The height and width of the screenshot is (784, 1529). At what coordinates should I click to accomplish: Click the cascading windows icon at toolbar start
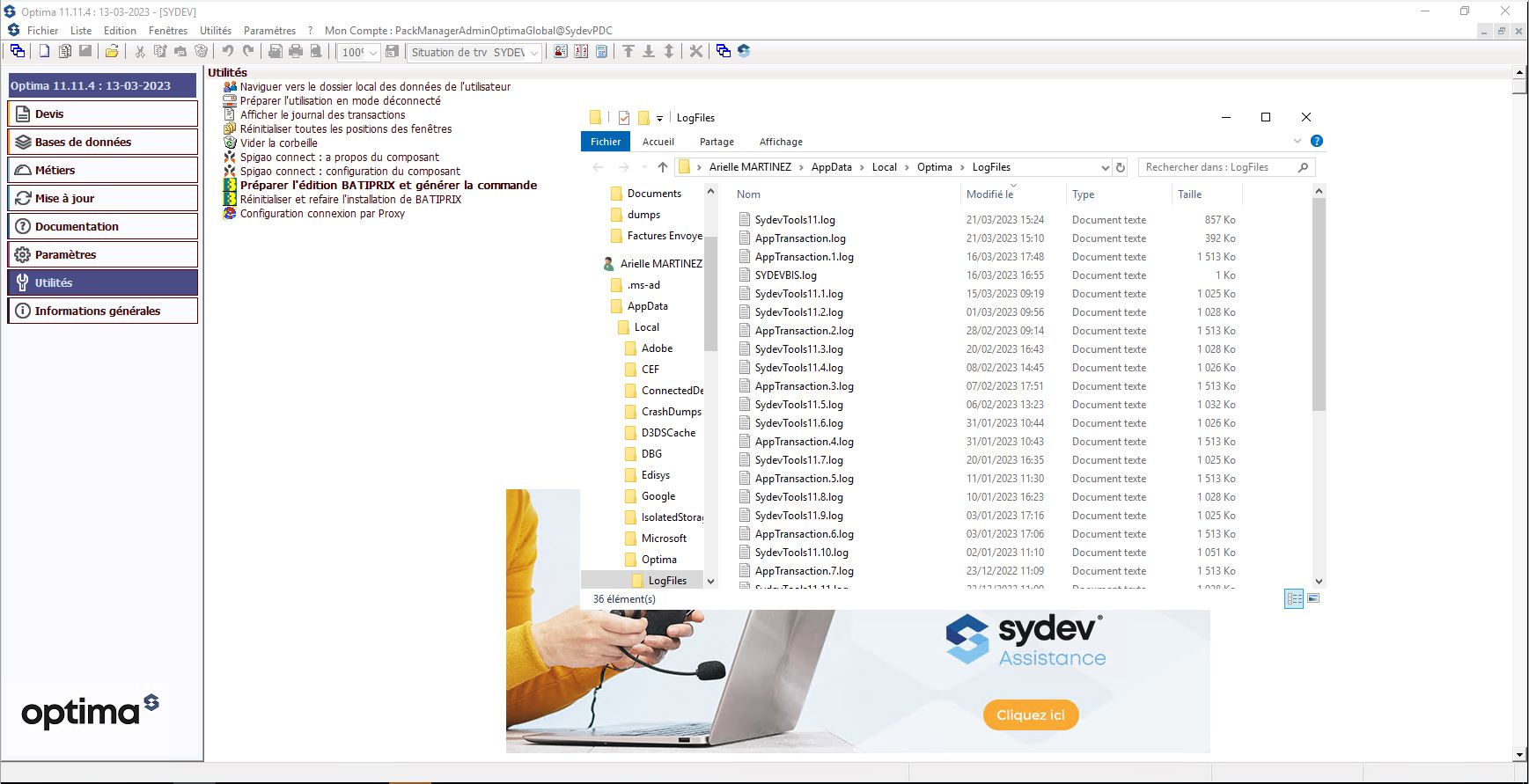(x=17, y=51)
